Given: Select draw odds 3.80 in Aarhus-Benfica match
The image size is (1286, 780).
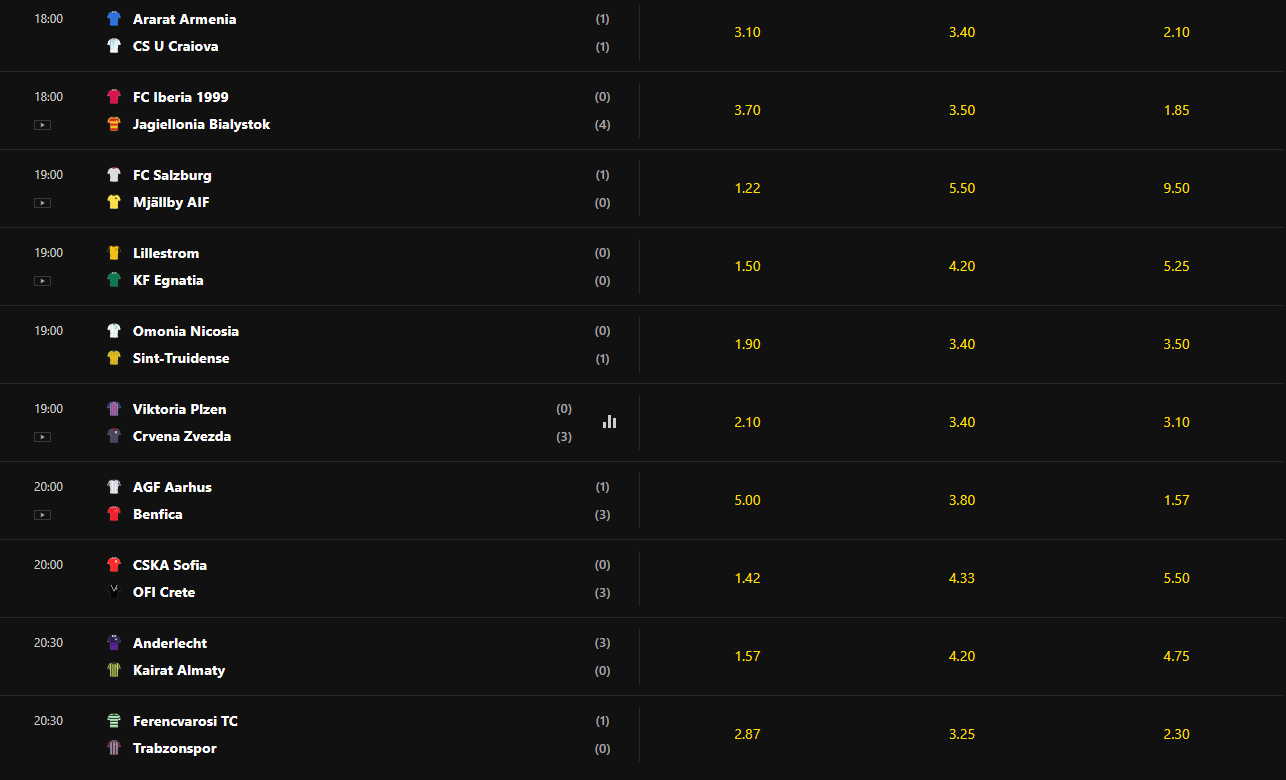Looking at the screenshot, I should coord(962,500).
